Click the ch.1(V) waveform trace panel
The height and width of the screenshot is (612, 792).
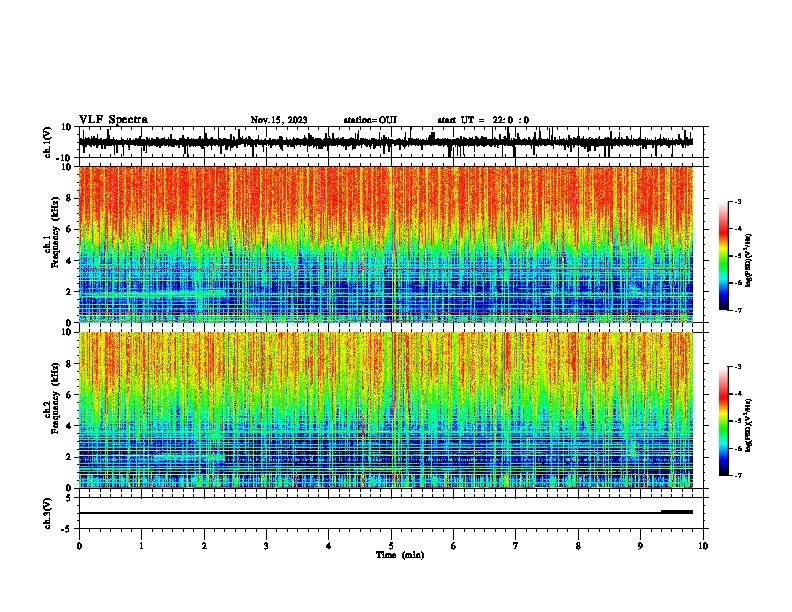(391, 142)
